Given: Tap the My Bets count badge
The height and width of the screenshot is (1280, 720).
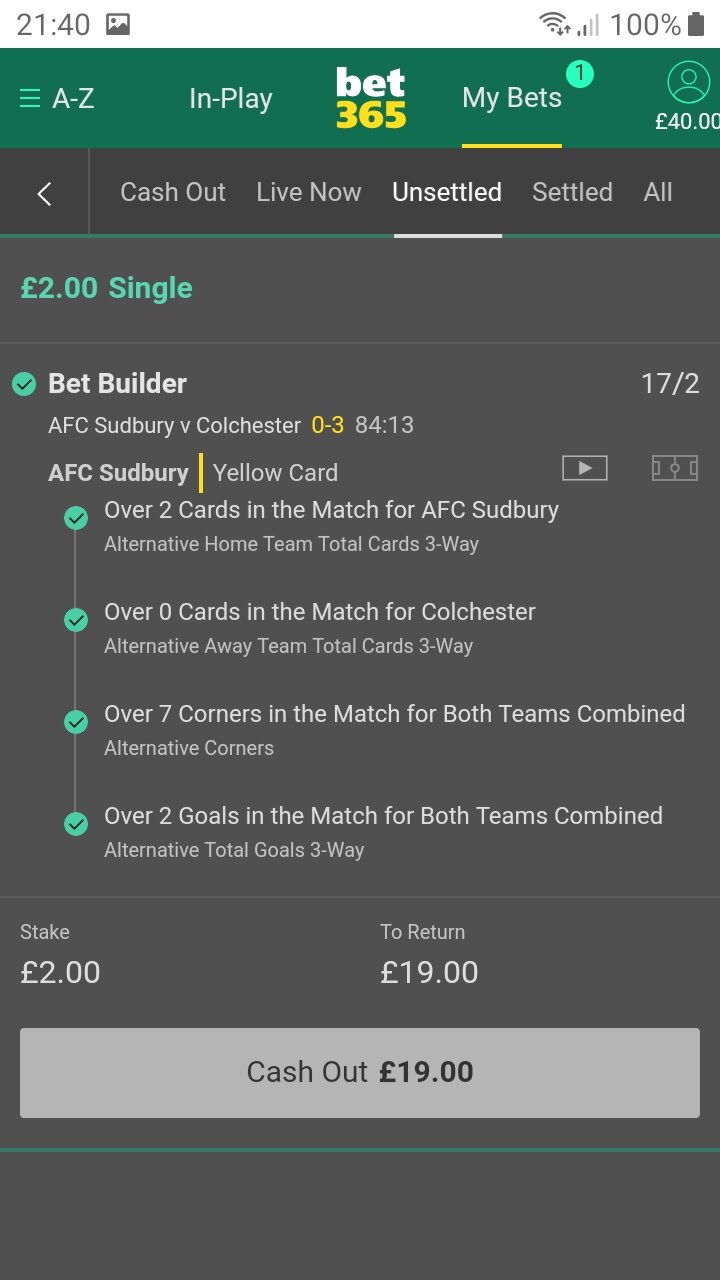Looking at the screenshot, I should point(579,73).
